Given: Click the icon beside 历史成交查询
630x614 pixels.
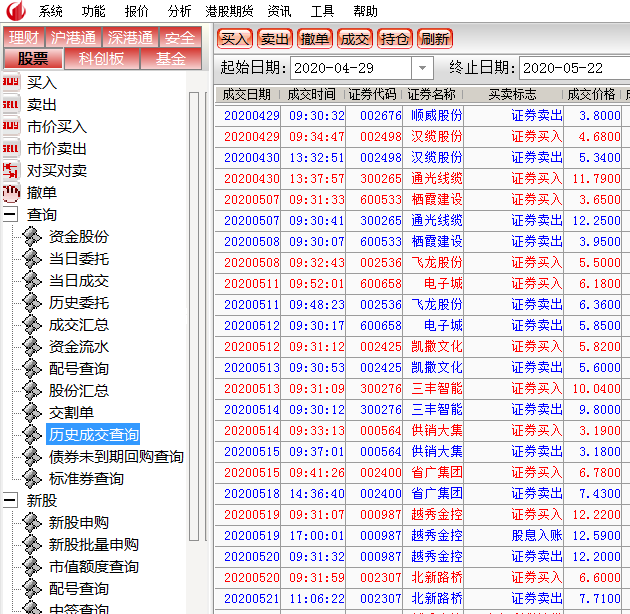Looking at the screenshot, I should 32,434.
